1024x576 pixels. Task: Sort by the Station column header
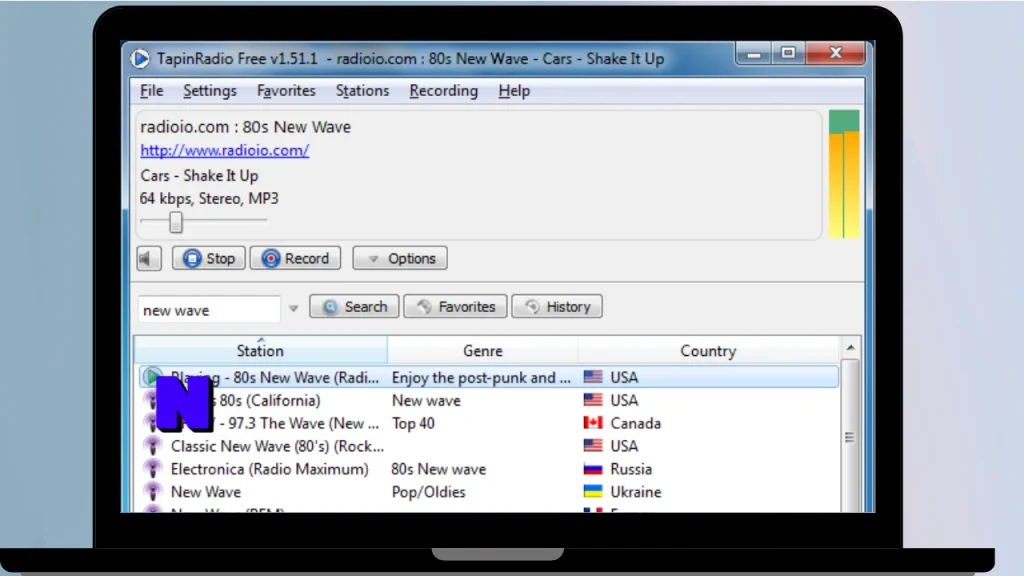tap(261, 351)
